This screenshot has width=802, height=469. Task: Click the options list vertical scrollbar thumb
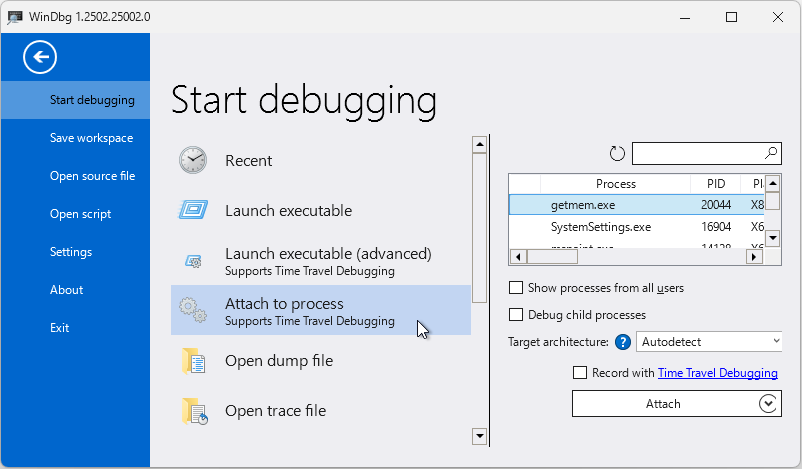pos(479,228)
